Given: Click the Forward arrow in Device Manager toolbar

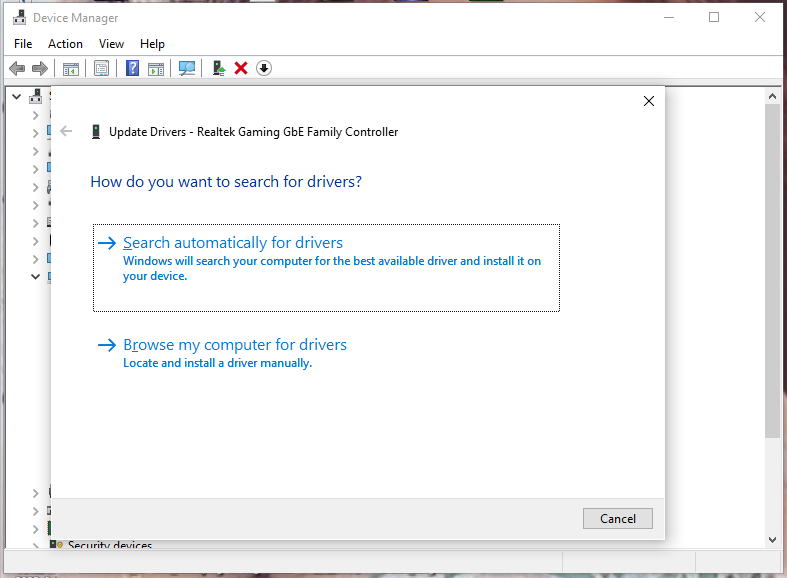Looking at the screenshot, I should tap(40, 68).
